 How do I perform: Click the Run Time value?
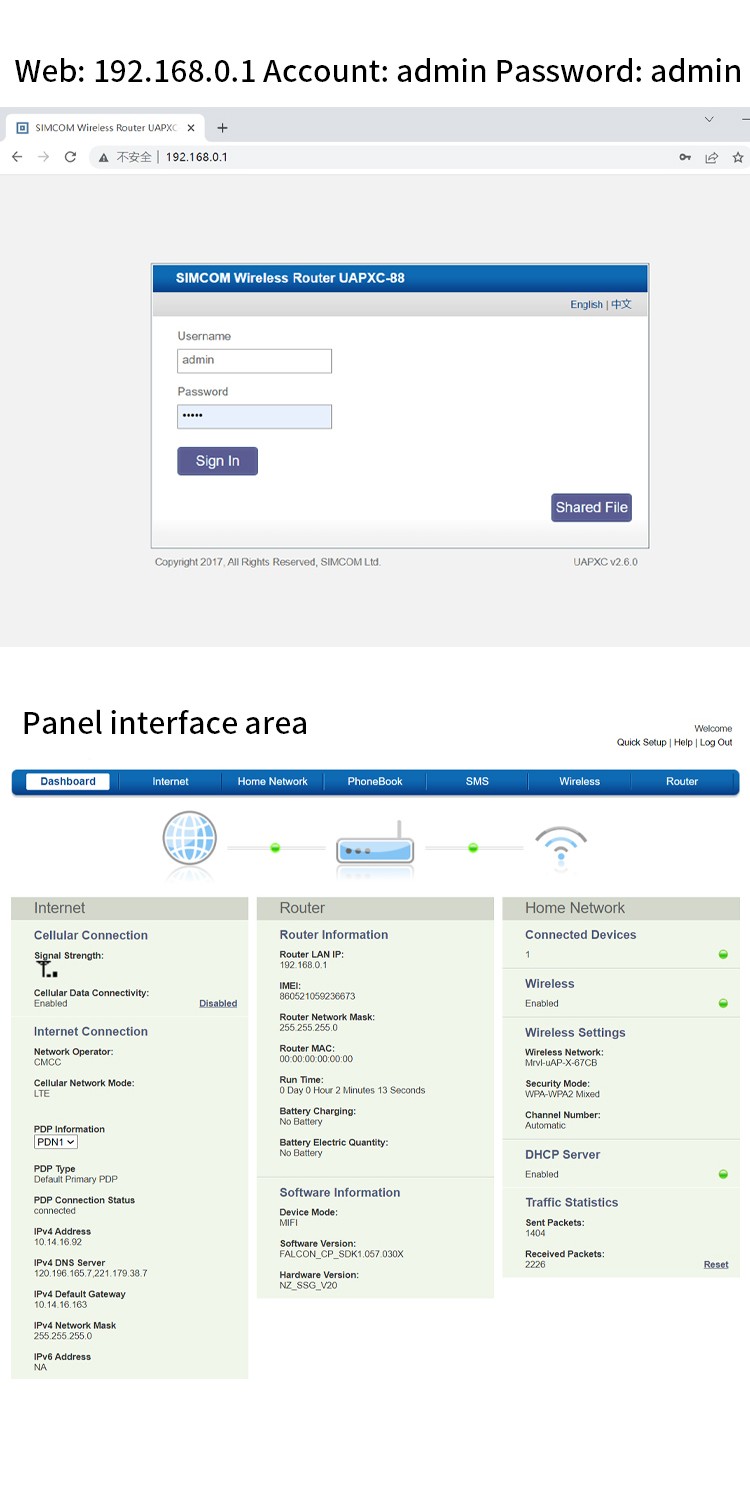click(x=352, y=1090)
